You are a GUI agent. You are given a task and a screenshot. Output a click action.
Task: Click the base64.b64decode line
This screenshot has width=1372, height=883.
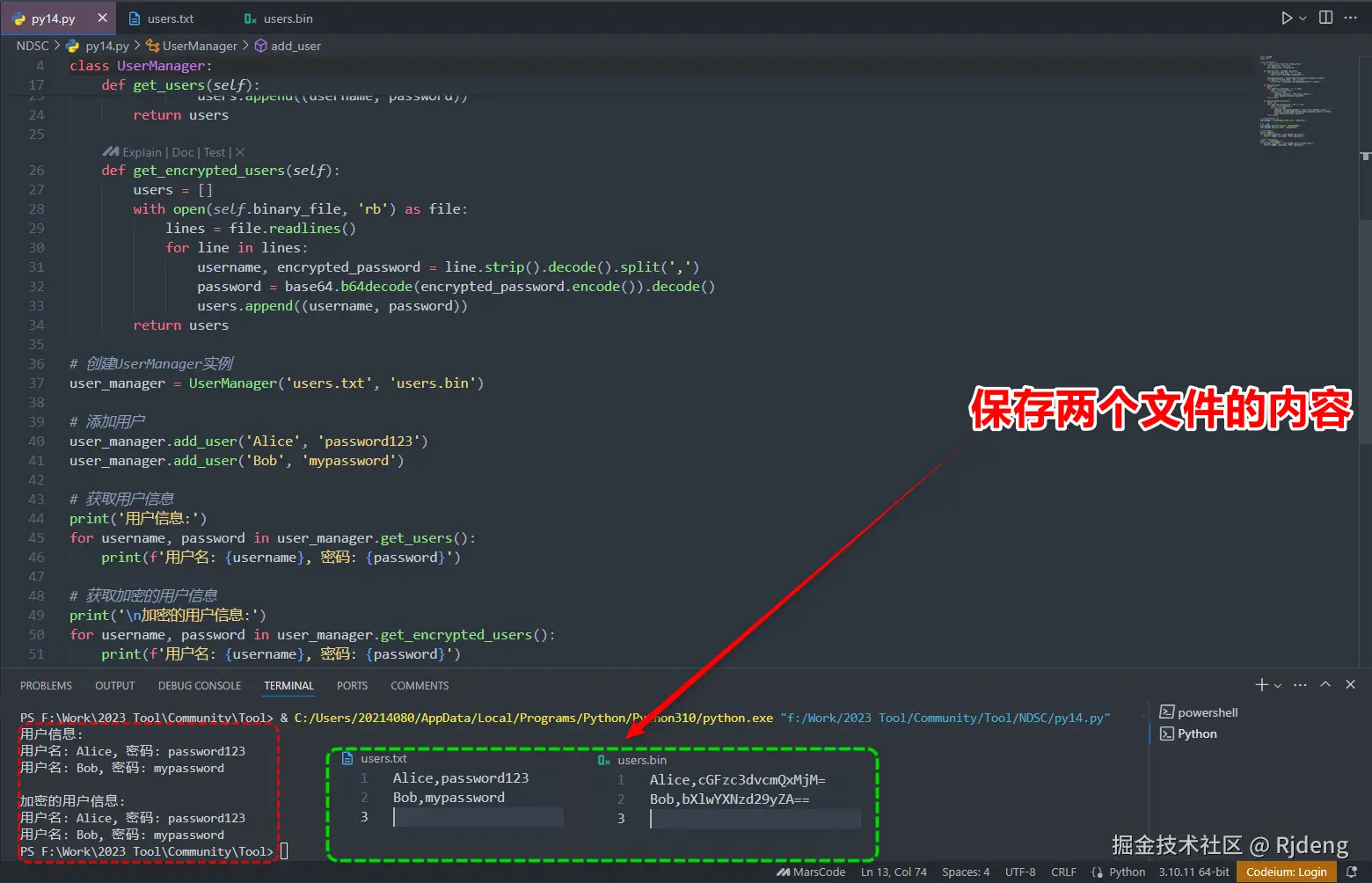pos(456,287)
